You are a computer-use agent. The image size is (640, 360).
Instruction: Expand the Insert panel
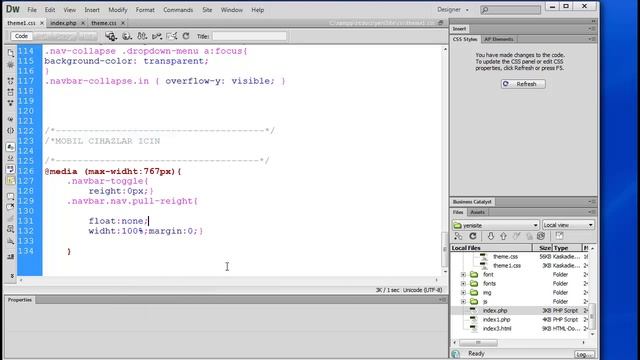(x=459, y=29)
